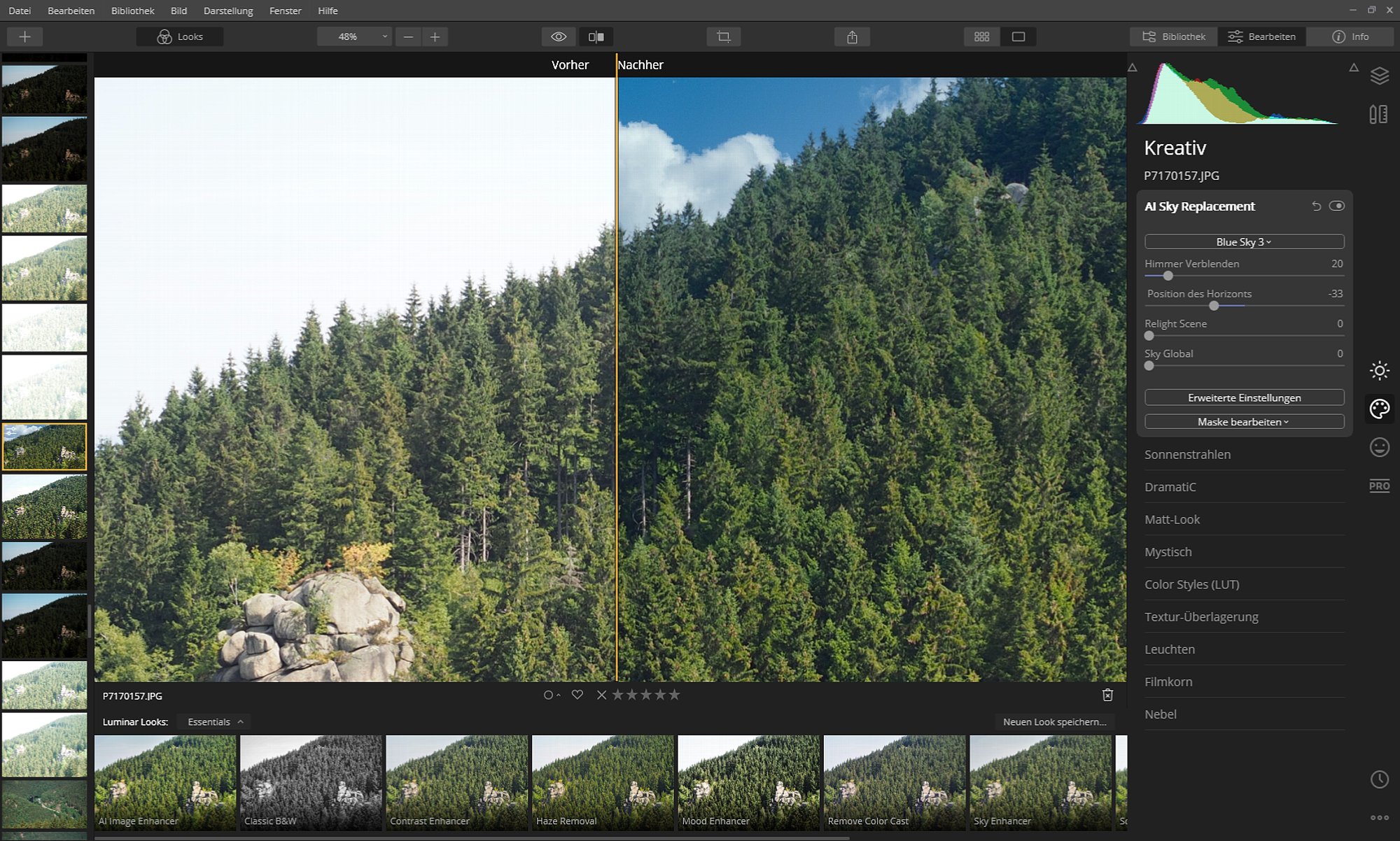Switch to the Bibliothek tab at right
Image resolution: width=1400 pixels, height=841 pixels.
click(1173, 36)
